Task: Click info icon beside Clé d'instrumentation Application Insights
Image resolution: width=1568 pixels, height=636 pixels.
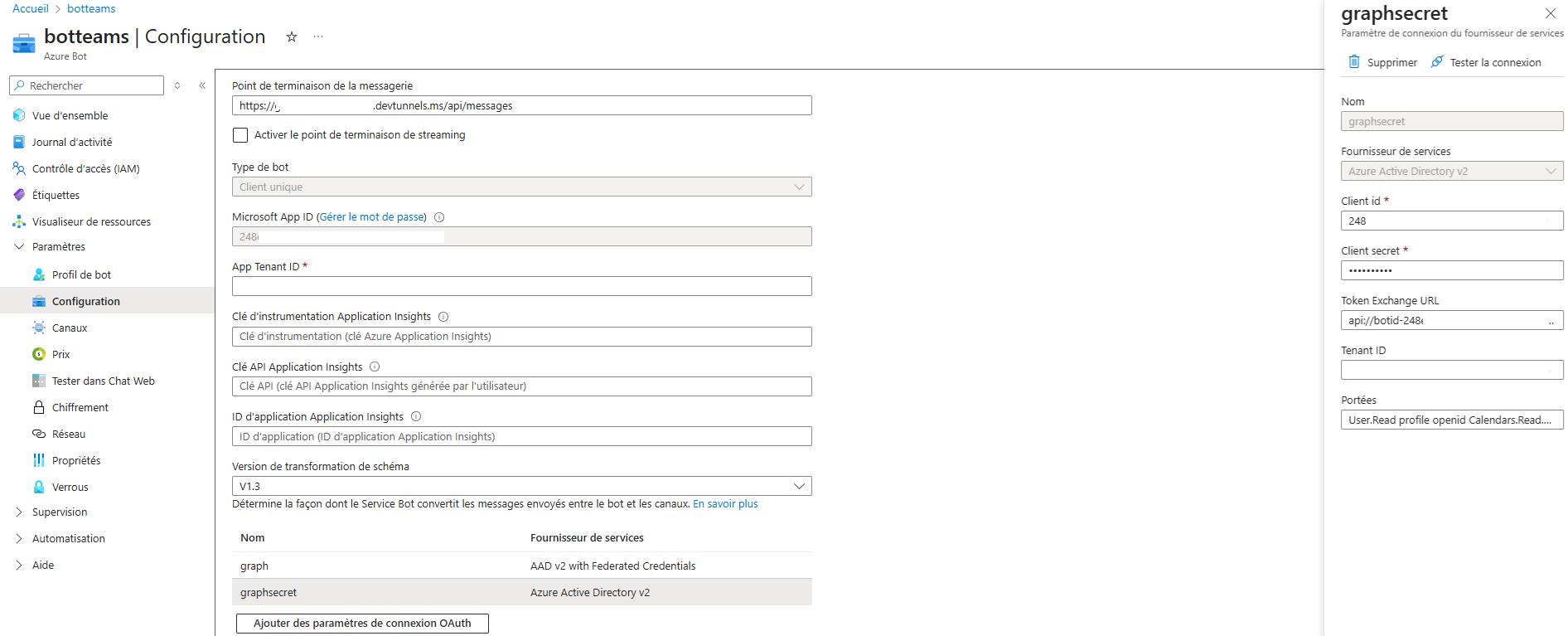Action: click(x=443, y=317)
